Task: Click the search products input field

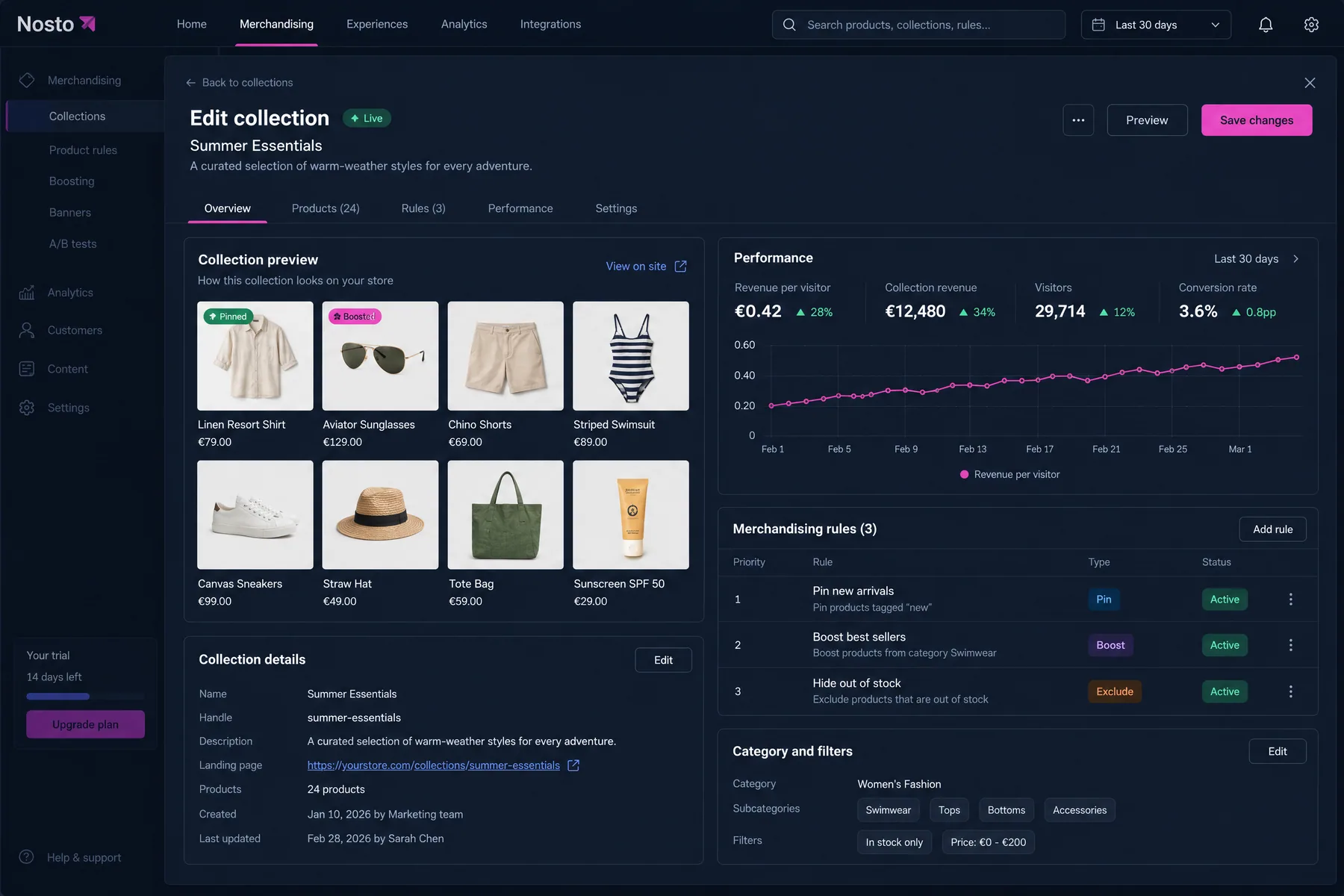Action: [x=918, y=25]
